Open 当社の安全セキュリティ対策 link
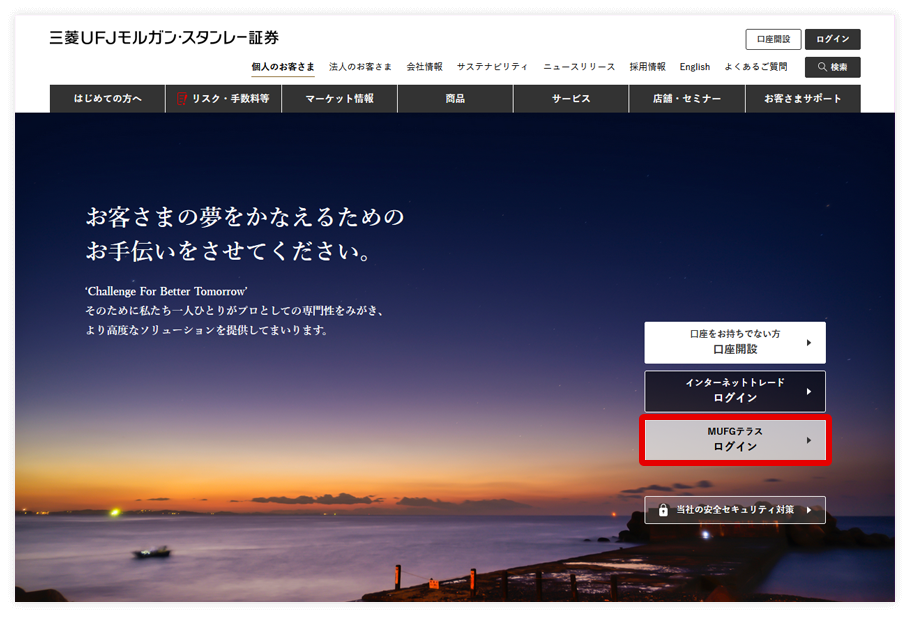Viewport: 910px width, 617px height. click(735, 510)
